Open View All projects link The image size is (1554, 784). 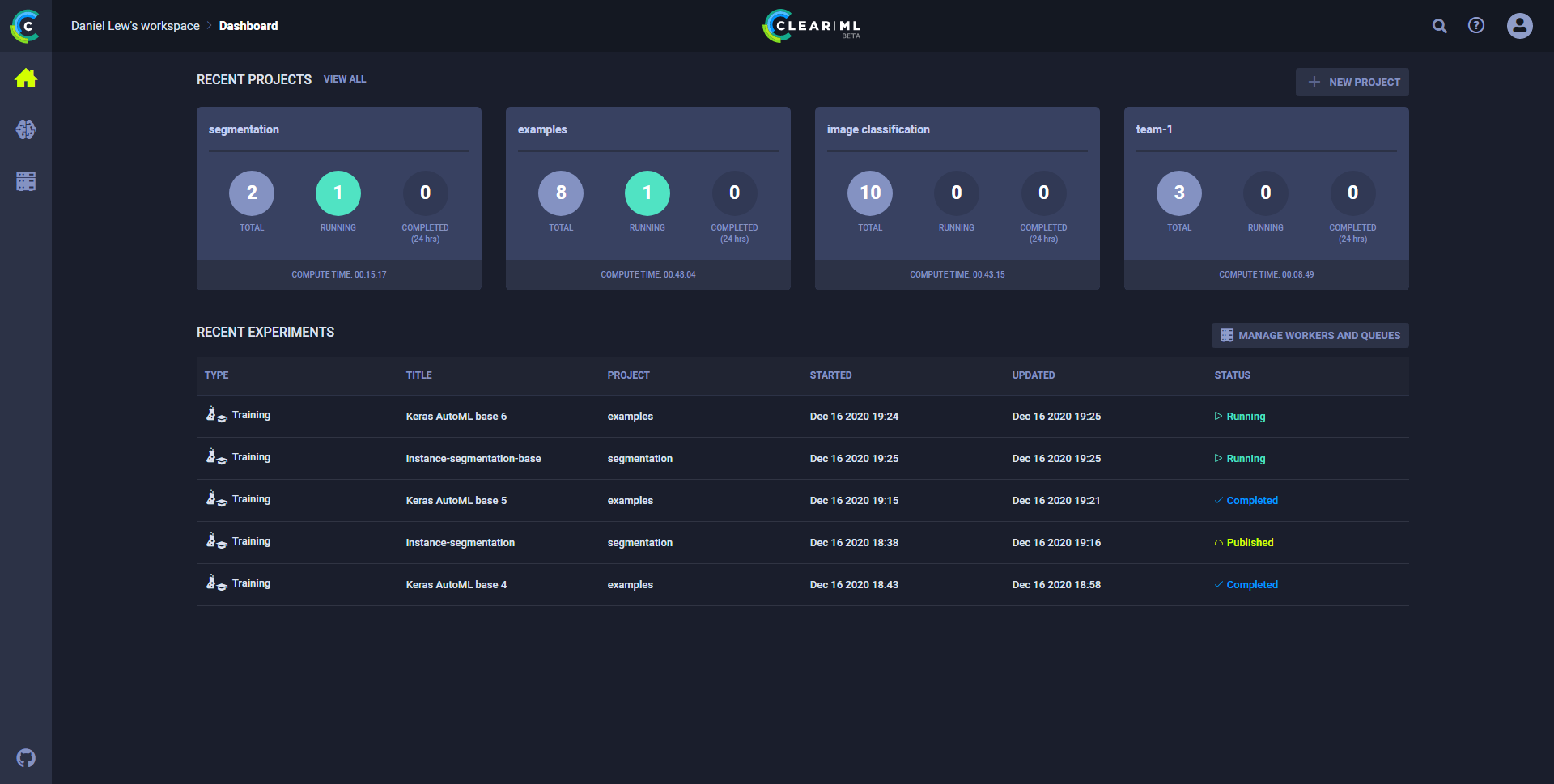tap(345, 79)
